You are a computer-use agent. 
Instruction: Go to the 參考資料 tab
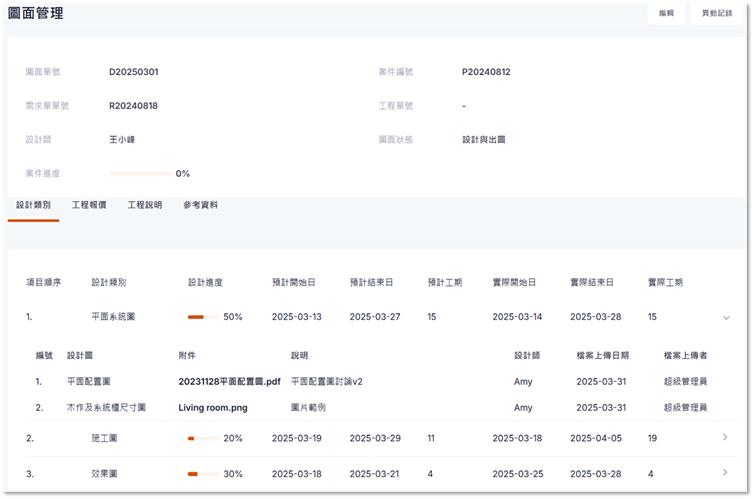(x=200, y=205)
